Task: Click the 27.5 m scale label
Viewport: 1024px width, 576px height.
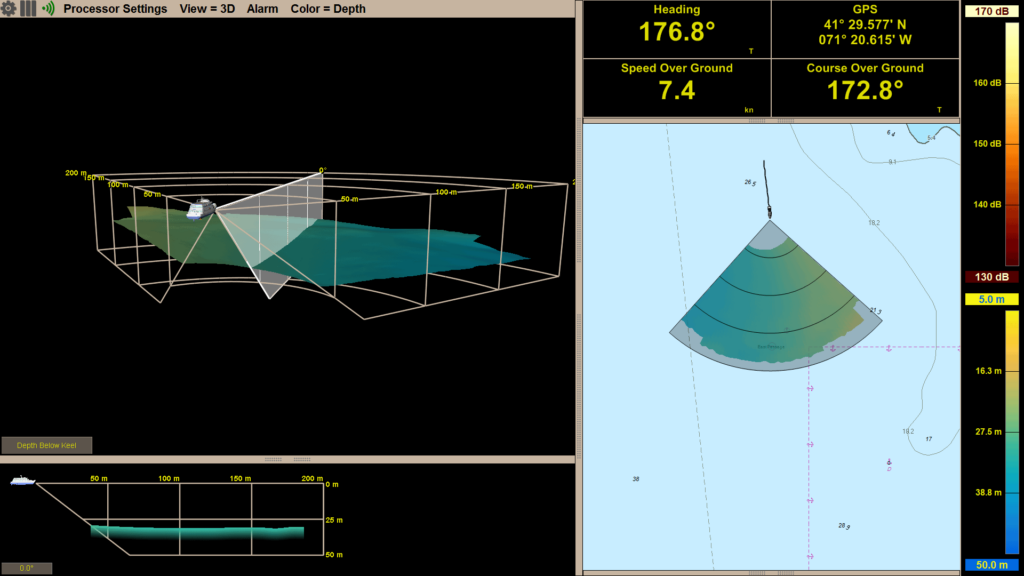Action: [x=988, y=432]
